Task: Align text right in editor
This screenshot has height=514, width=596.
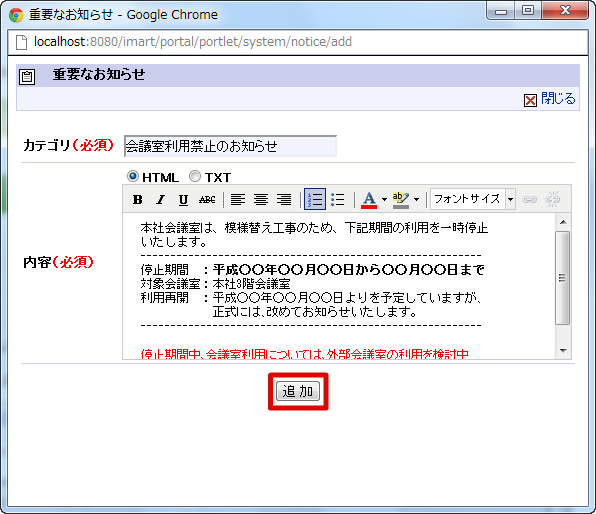Action: coord(284,199)
